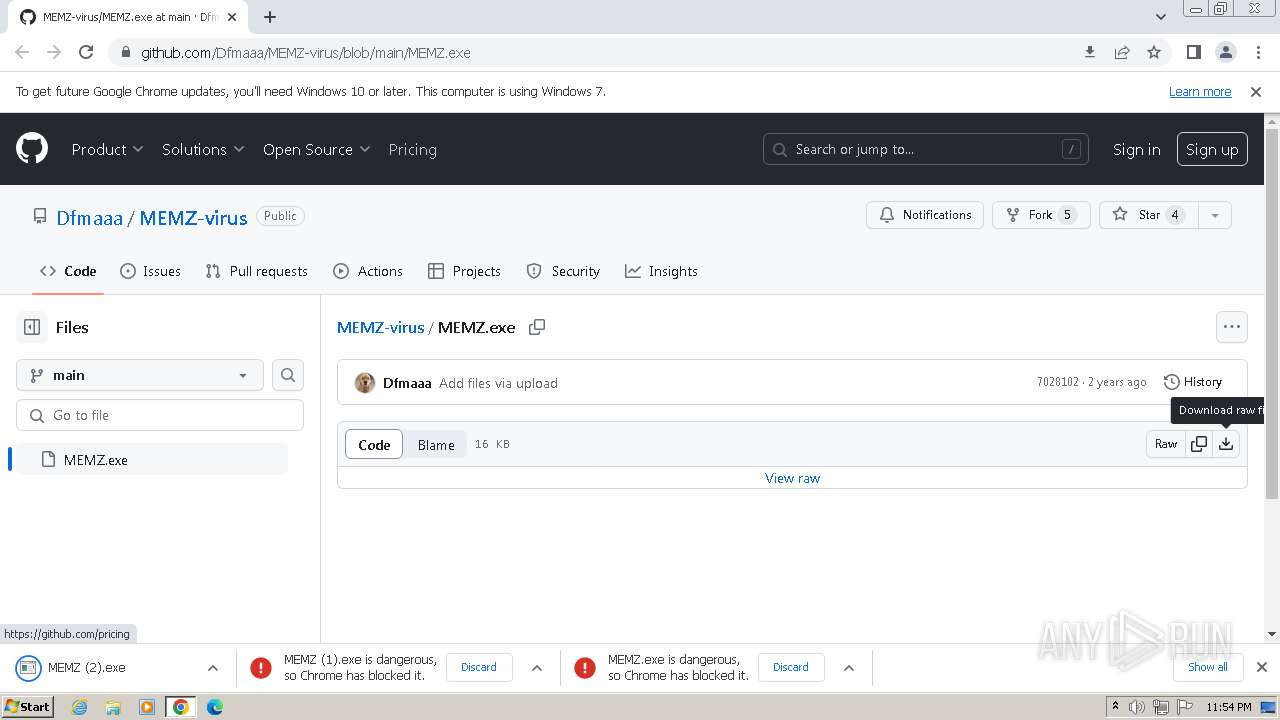
Task: Click Sign in
Action: tap(1137, 149)
